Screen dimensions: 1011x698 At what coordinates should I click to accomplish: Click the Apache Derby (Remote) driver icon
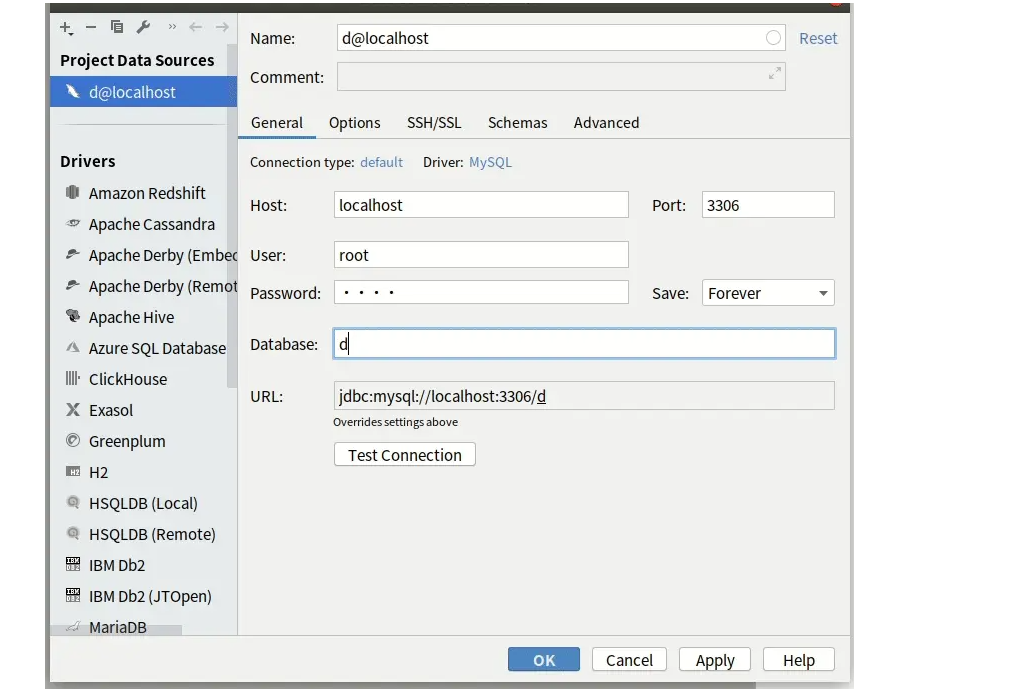(73, 285)
